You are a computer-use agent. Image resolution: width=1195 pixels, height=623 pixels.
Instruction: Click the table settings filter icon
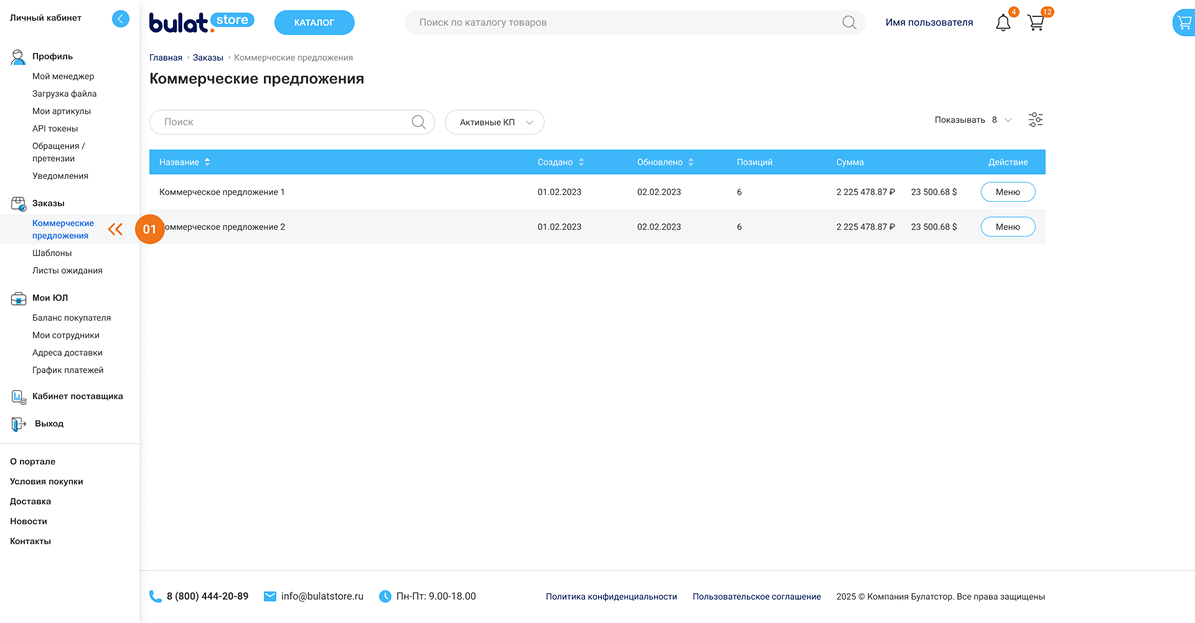point(1035,120)
